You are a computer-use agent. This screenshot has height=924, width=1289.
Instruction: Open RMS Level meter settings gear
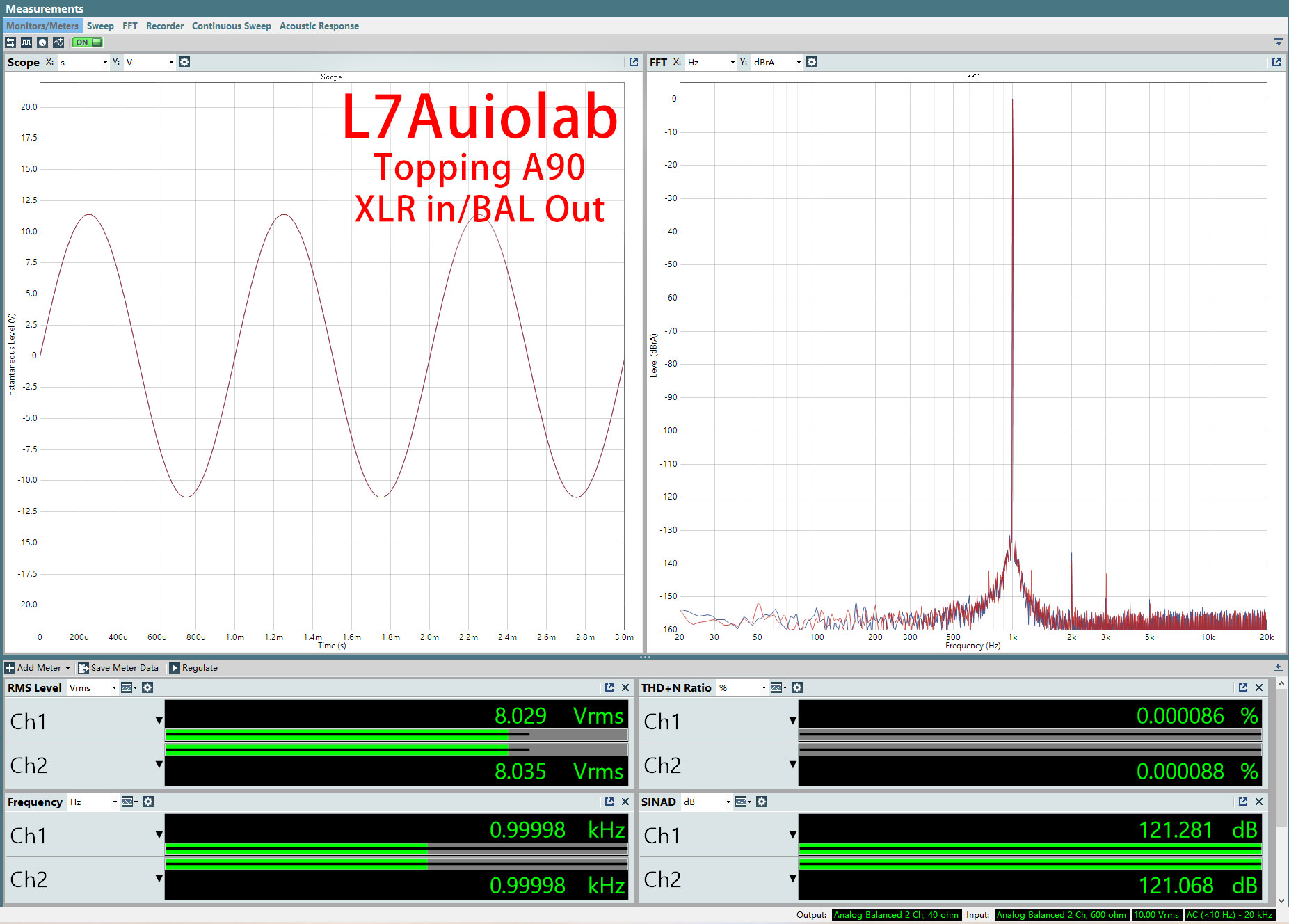(x=147, y=687)
